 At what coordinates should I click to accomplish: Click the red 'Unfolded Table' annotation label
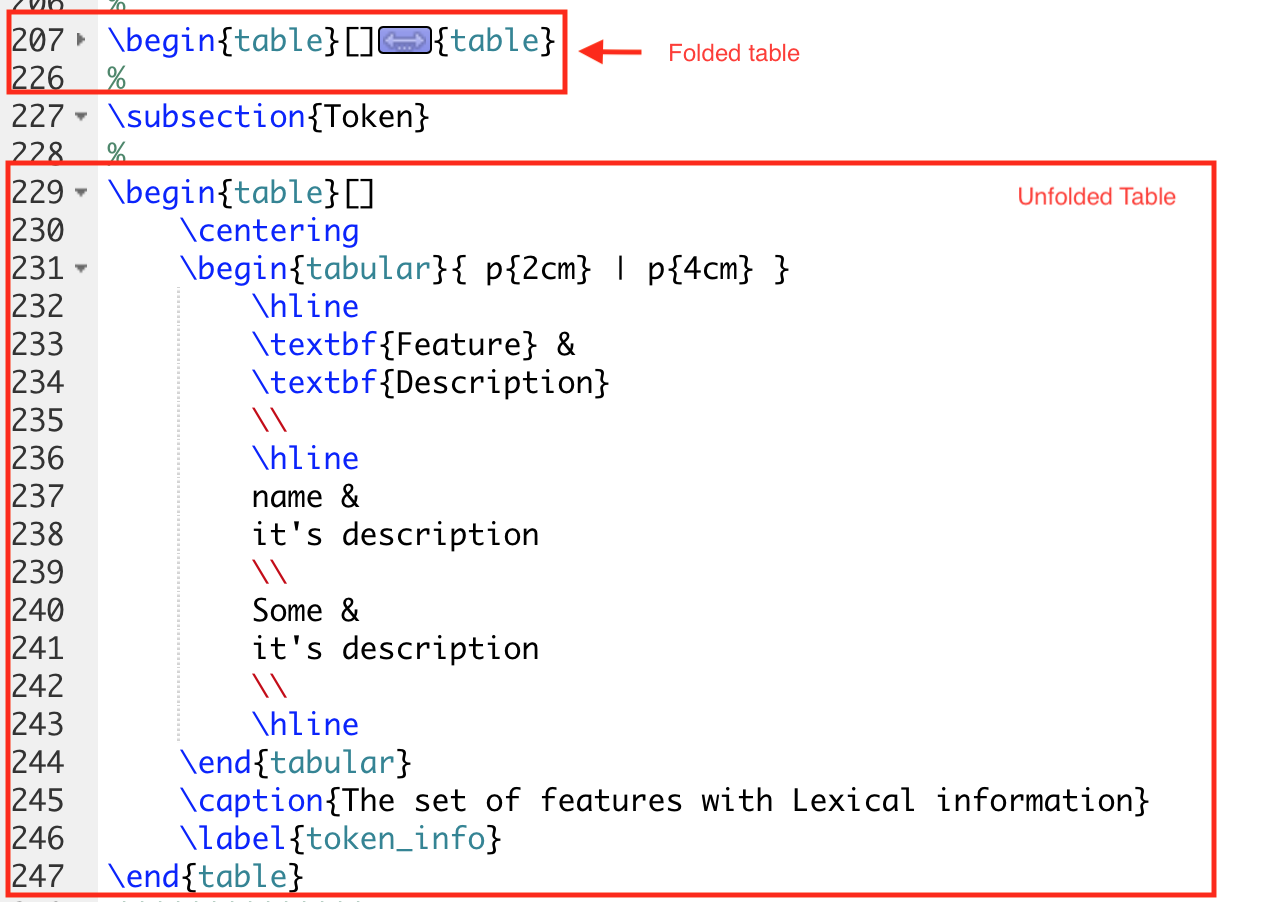(x=1096, y=197)
